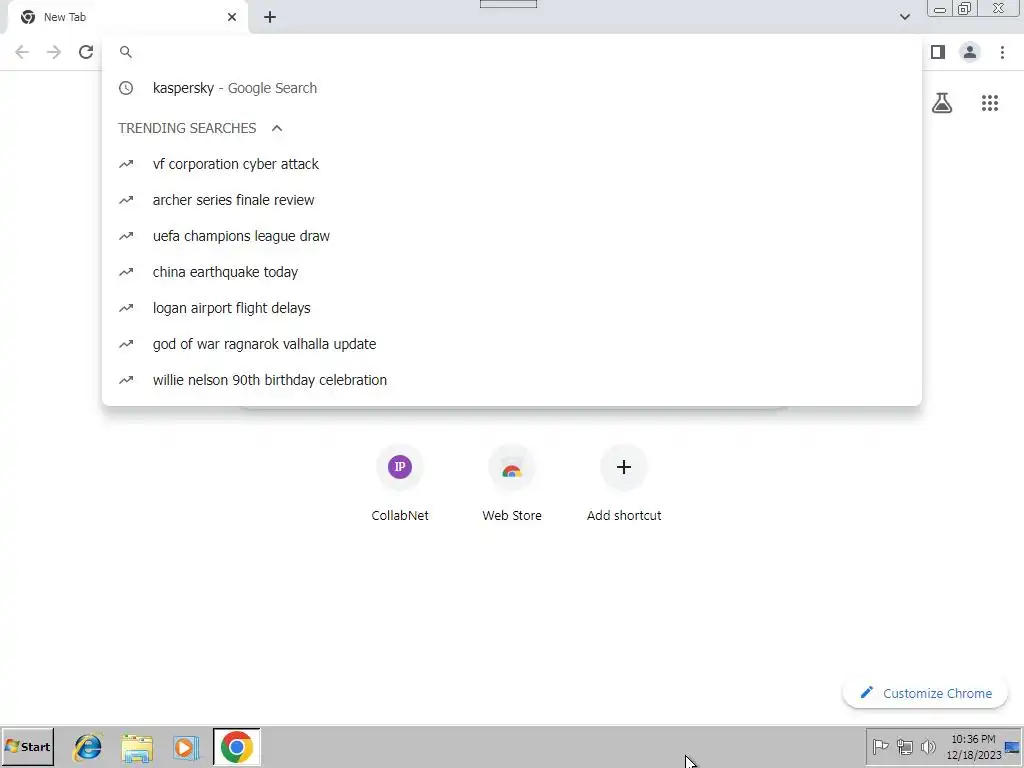Image resolution: width=1024 pixels, height=768 pixels.
Task: Launch Windows Media Player from taskbar
Action: point(186,747)
